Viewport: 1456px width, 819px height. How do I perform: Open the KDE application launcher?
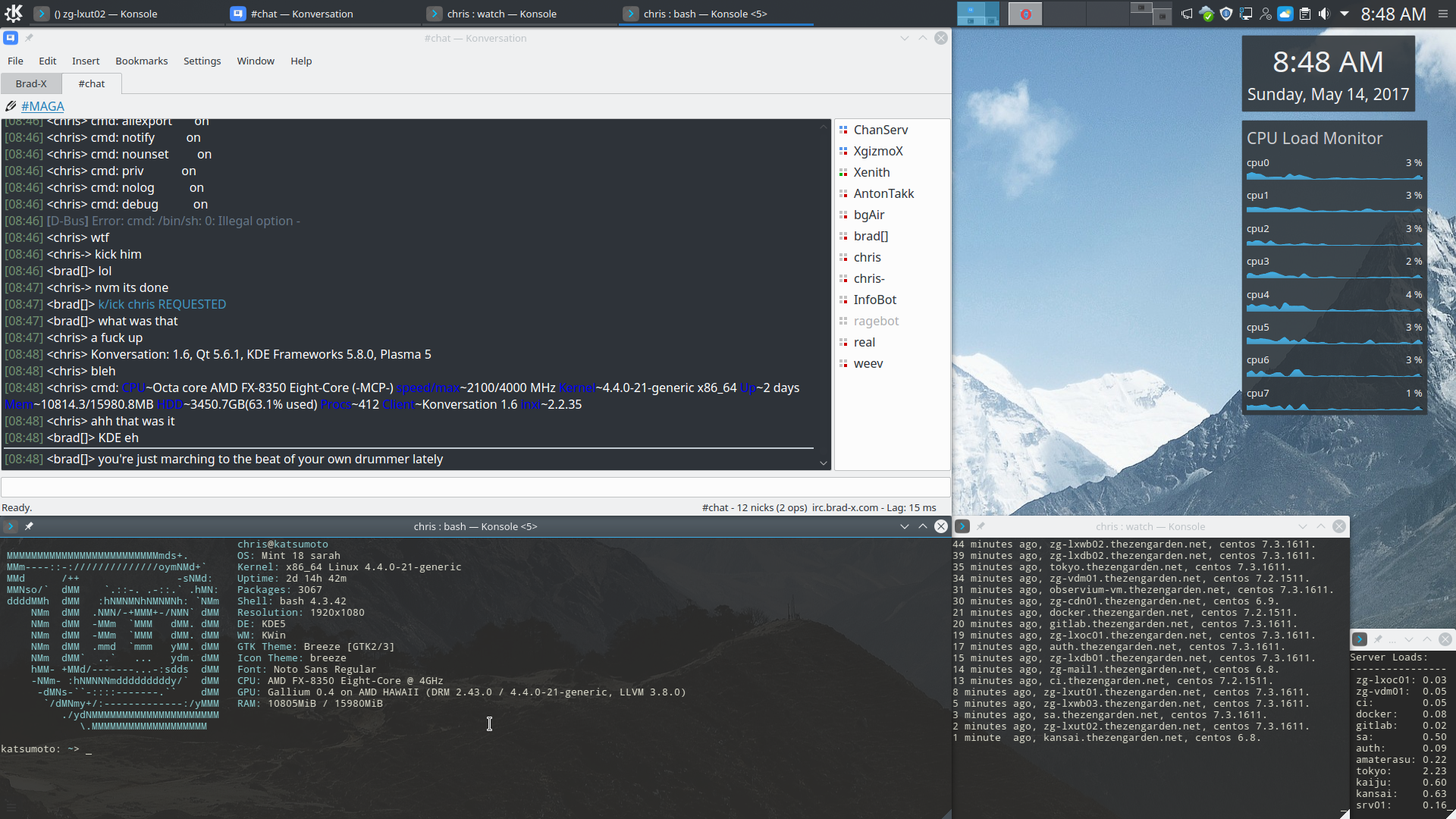pyautogui.click(x=14, y=13)
